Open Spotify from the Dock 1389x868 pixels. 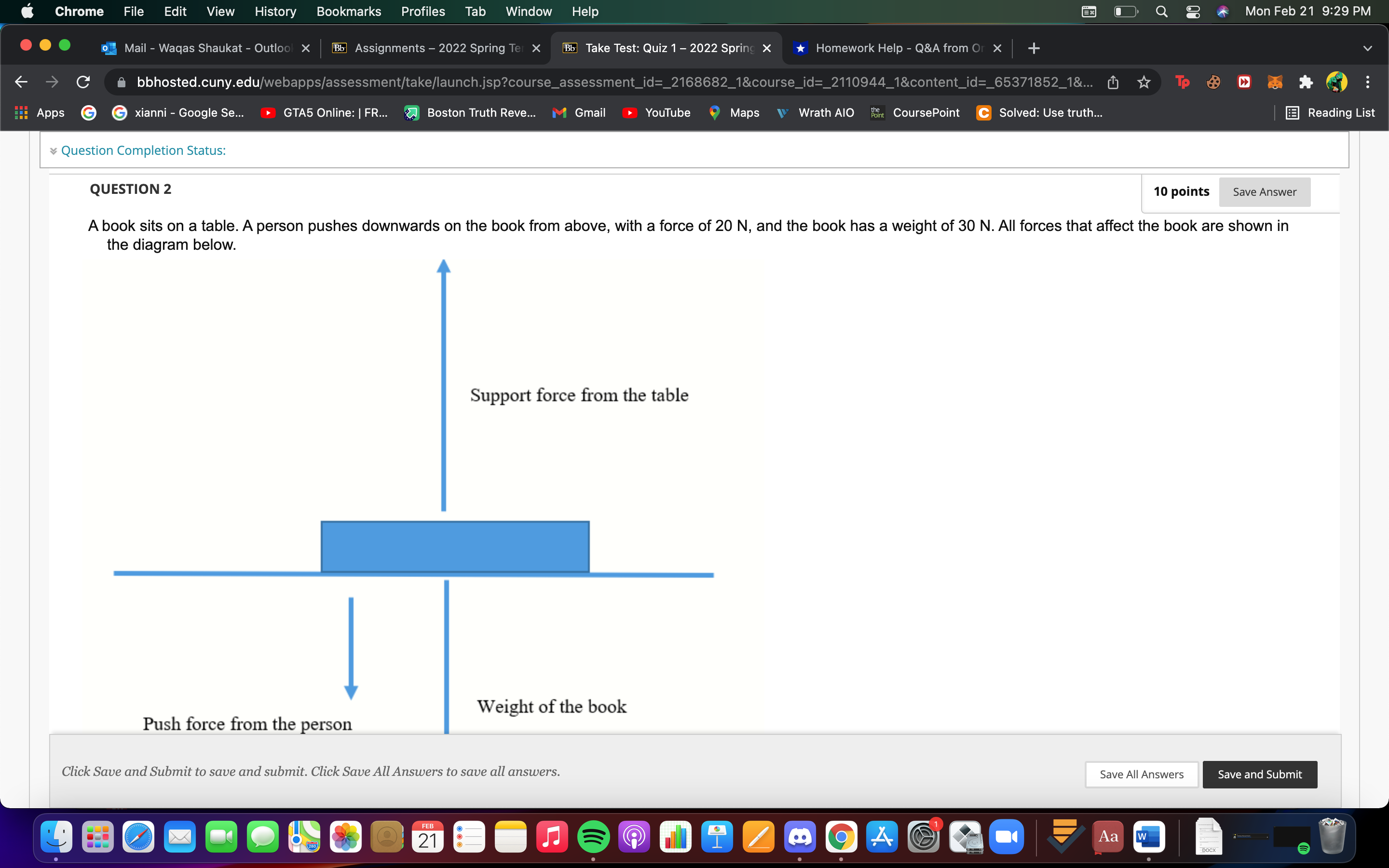594,837
